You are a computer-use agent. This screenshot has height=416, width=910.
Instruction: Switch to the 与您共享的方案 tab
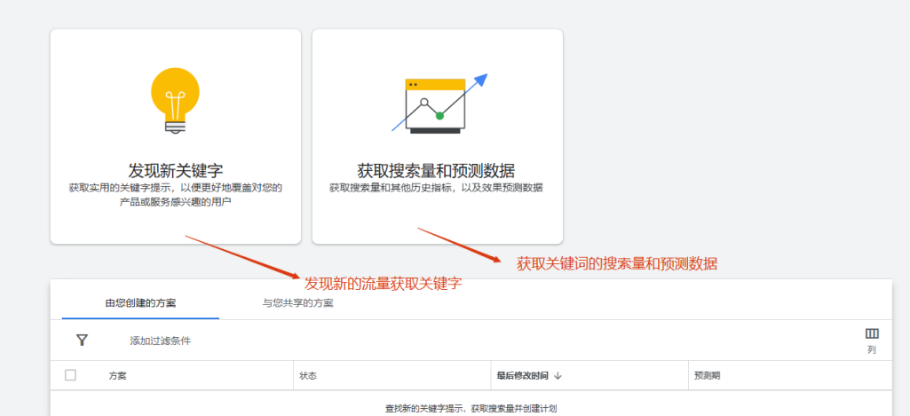click(x=298, y=303)
